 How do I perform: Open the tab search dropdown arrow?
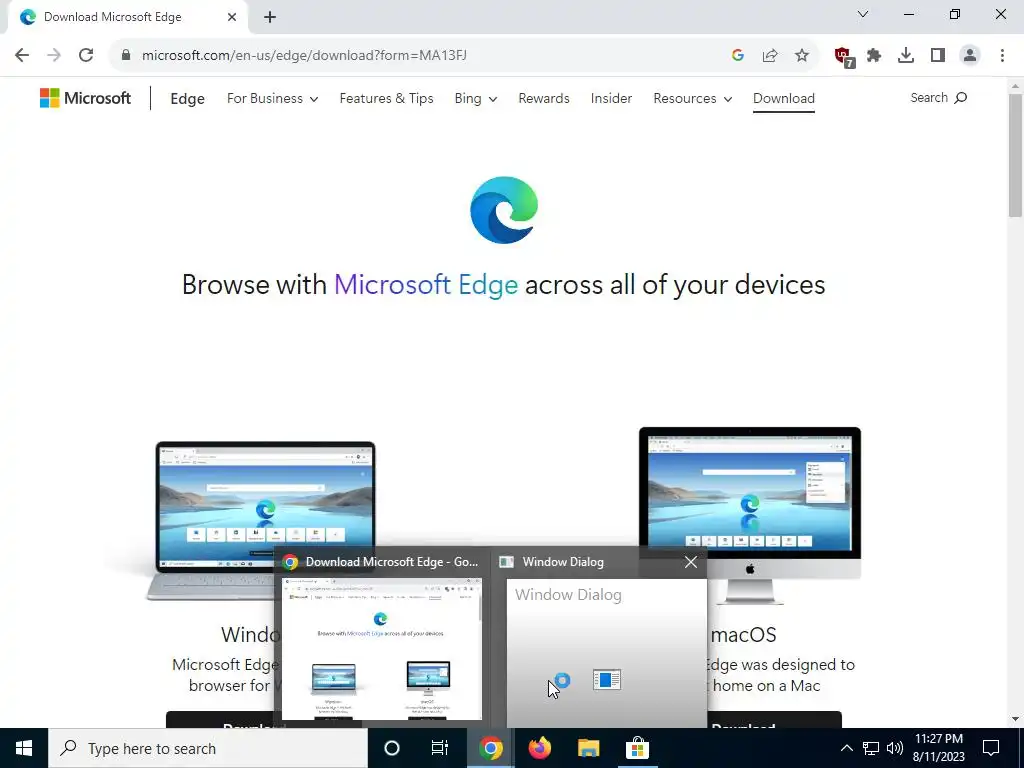(863, 14)
